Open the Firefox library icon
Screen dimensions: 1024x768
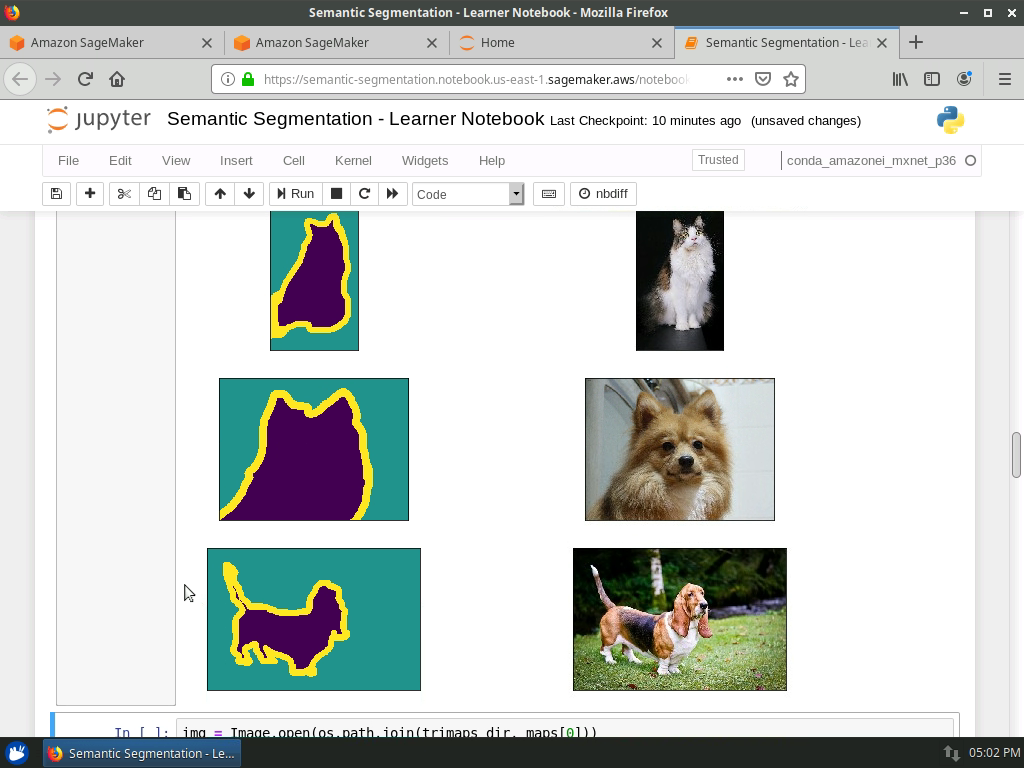tap(901, 79)
